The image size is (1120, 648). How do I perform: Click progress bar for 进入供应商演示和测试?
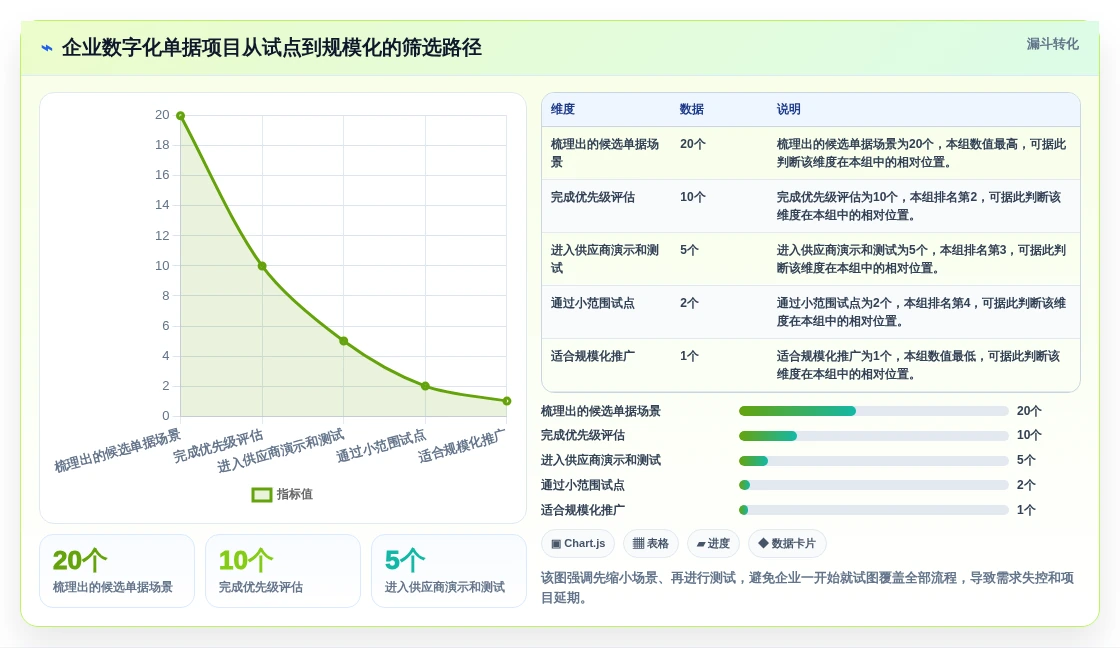(x=874, y=461)
